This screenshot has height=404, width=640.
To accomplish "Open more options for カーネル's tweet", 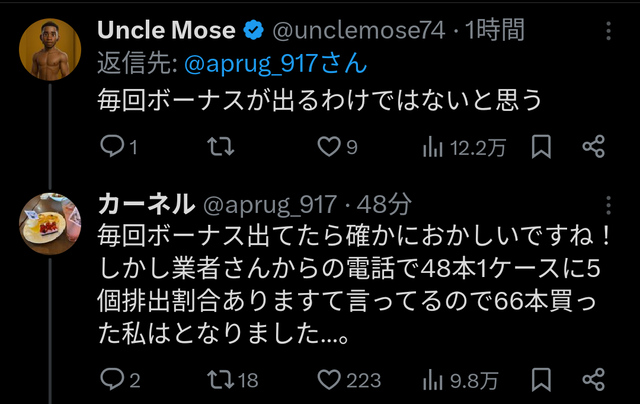I will tap(608, 205).
